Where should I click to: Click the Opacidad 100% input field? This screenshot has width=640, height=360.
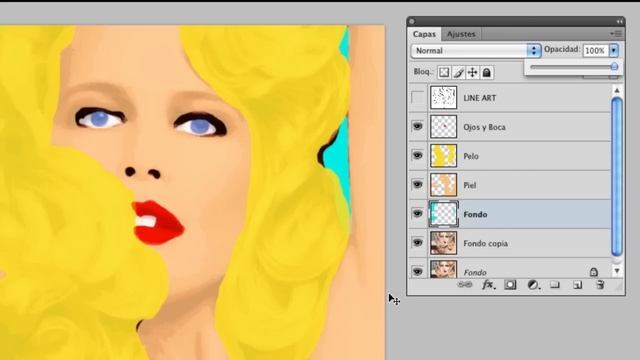[596, 51]
